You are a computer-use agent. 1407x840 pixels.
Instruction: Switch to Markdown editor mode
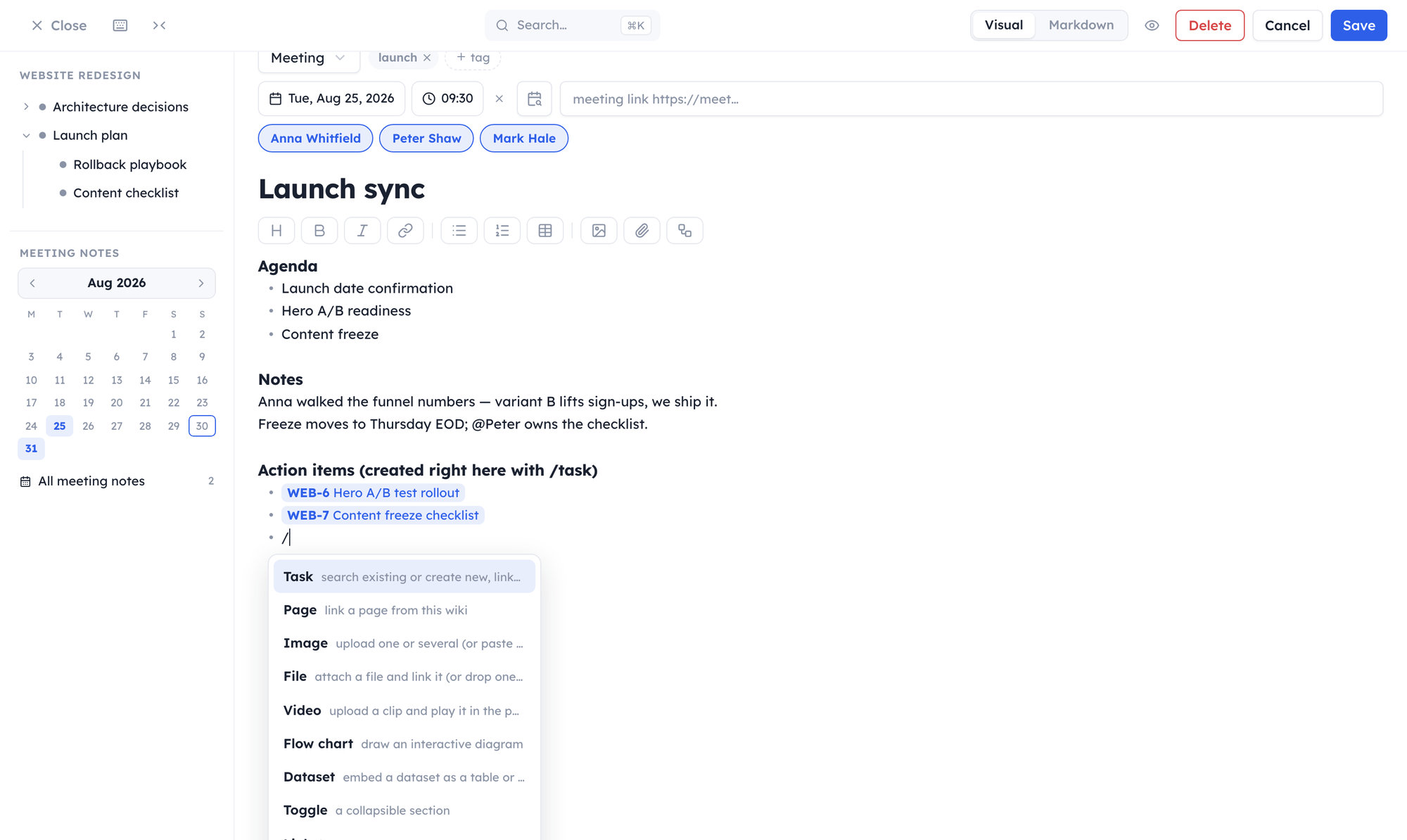click(1081, 25)
